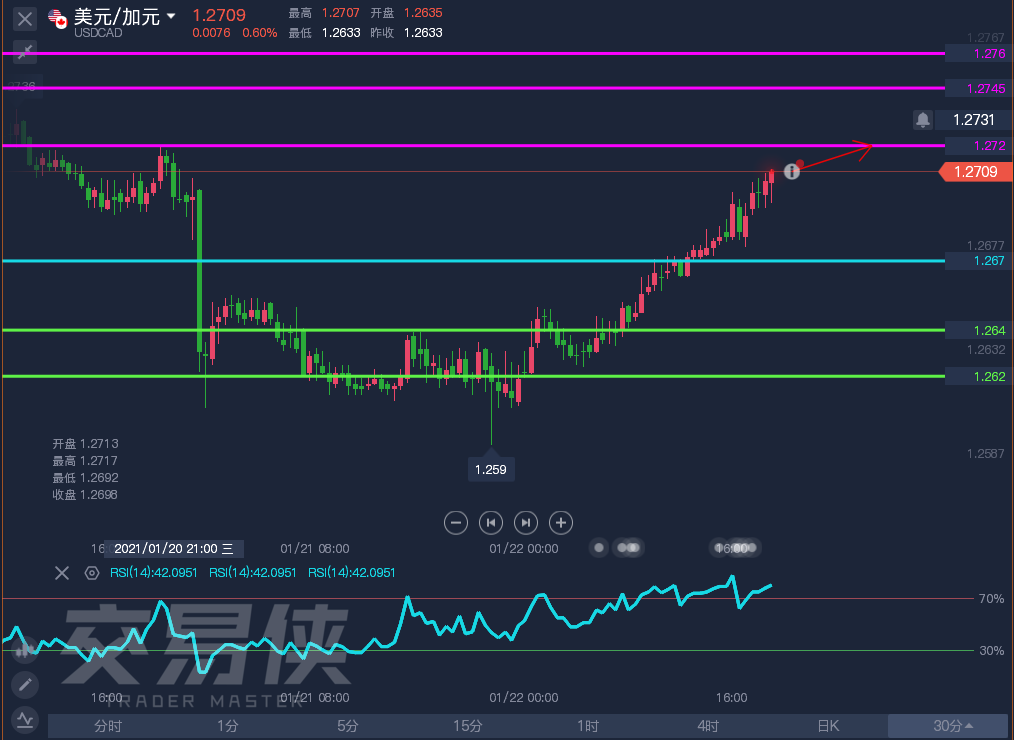Screen dimensions: 1014x740
Task: Click the 最高 1.2707 header value
Action: pos(324,13)
